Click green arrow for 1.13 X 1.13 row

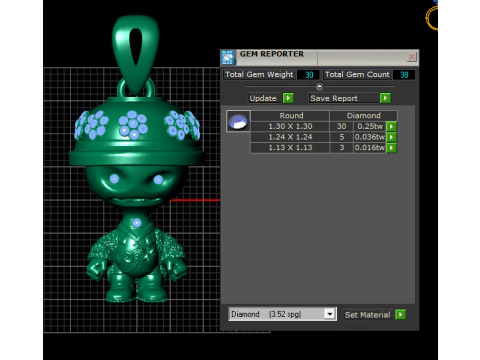coord(391,148)
